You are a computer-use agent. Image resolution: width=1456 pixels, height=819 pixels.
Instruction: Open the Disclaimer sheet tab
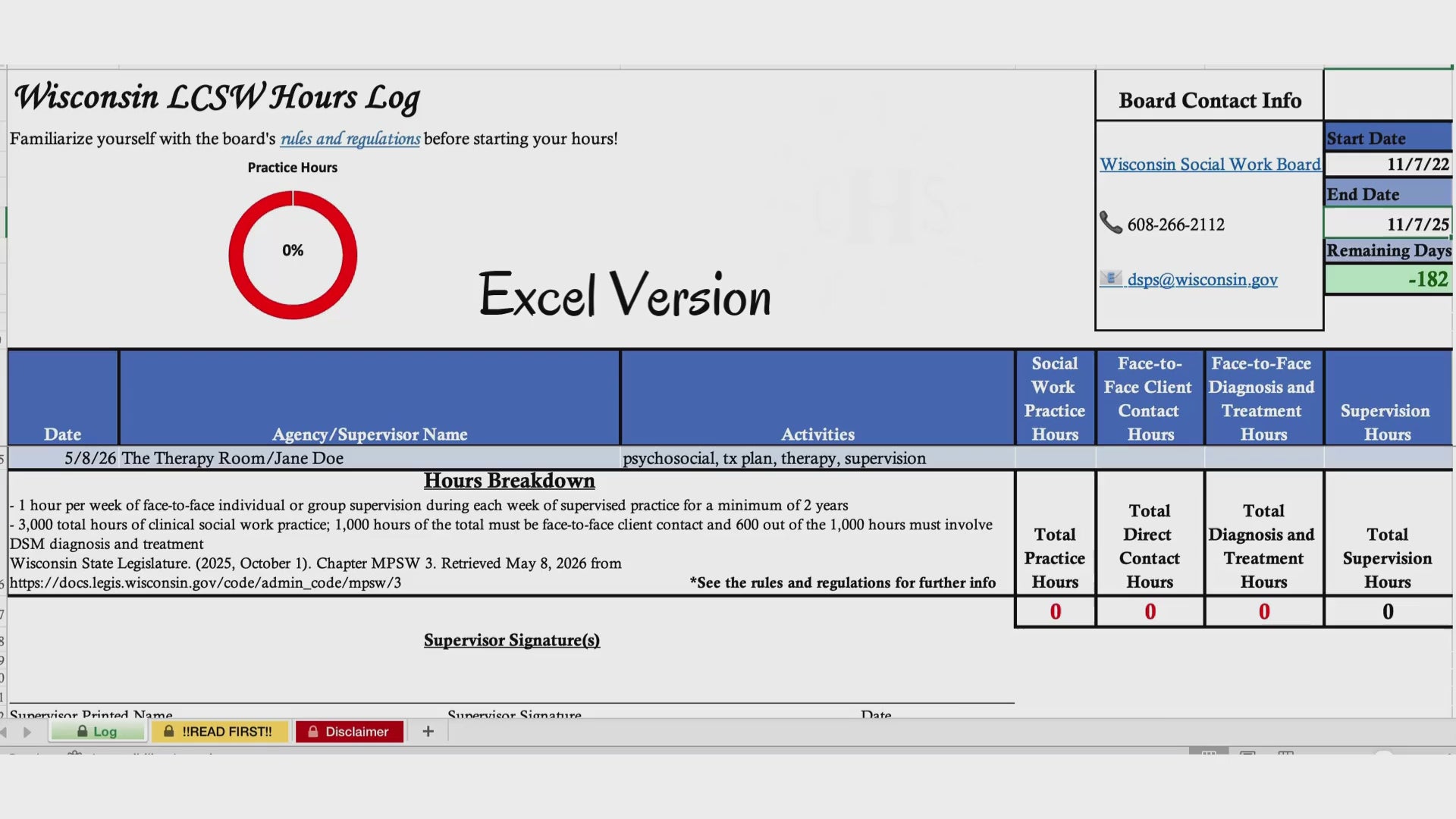tap(349, 731)
